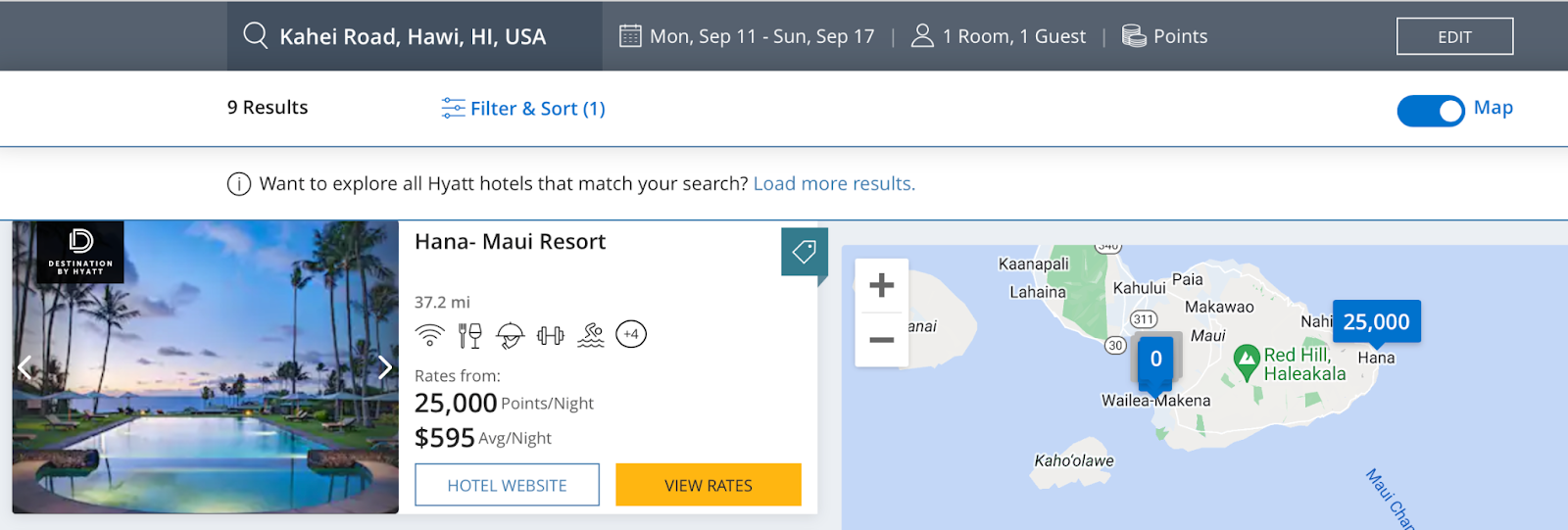Screen dimensions: 1568x530
Task: Show previous hotel photo
Action: (25, 367)
